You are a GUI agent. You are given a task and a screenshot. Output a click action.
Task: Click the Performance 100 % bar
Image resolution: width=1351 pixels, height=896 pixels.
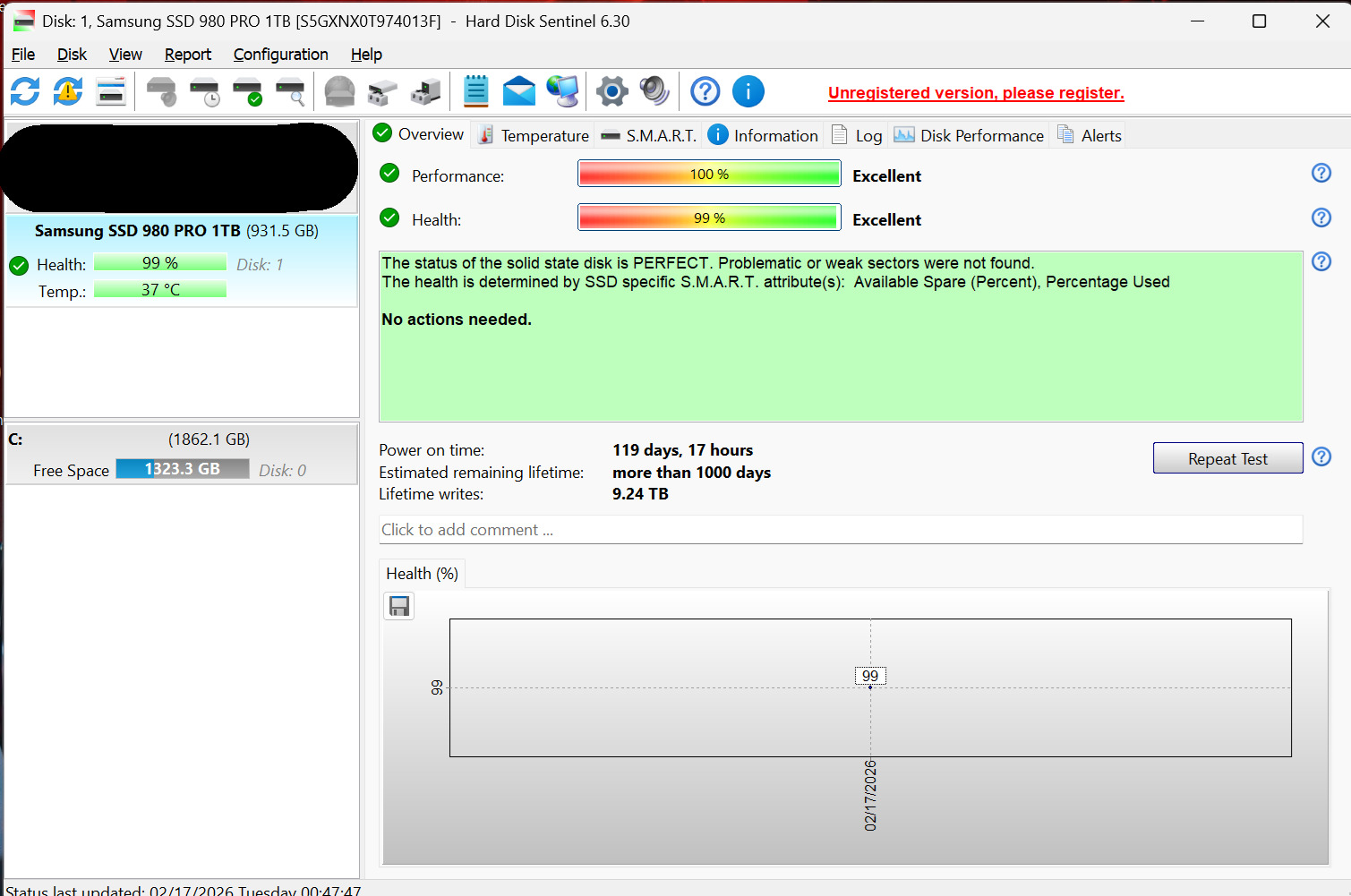tap(709, 174)
